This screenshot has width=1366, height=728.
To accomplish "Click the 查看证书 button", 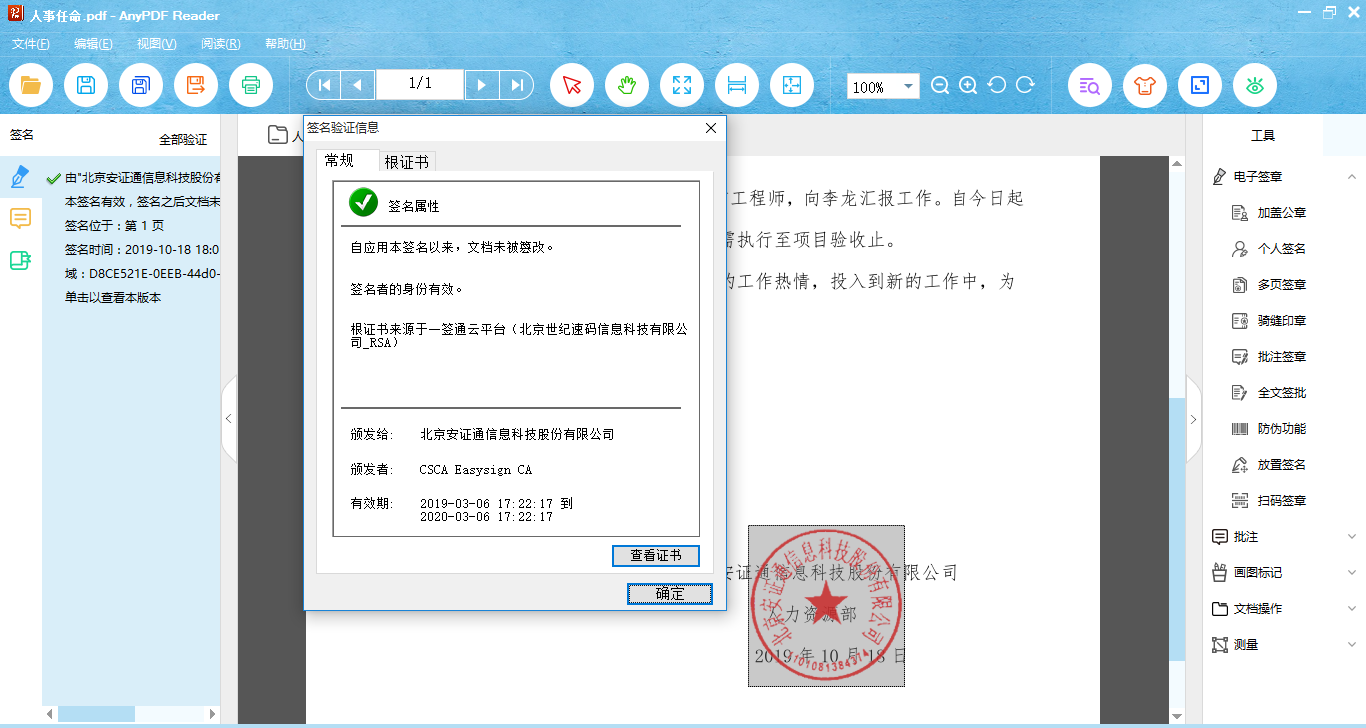I will [655, 556].
